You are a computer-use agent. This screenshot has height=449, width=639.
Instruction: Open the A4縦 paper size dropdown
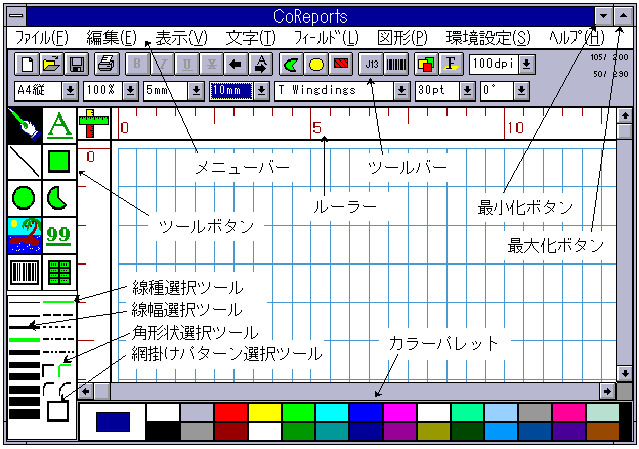click(x=70, y=91)
